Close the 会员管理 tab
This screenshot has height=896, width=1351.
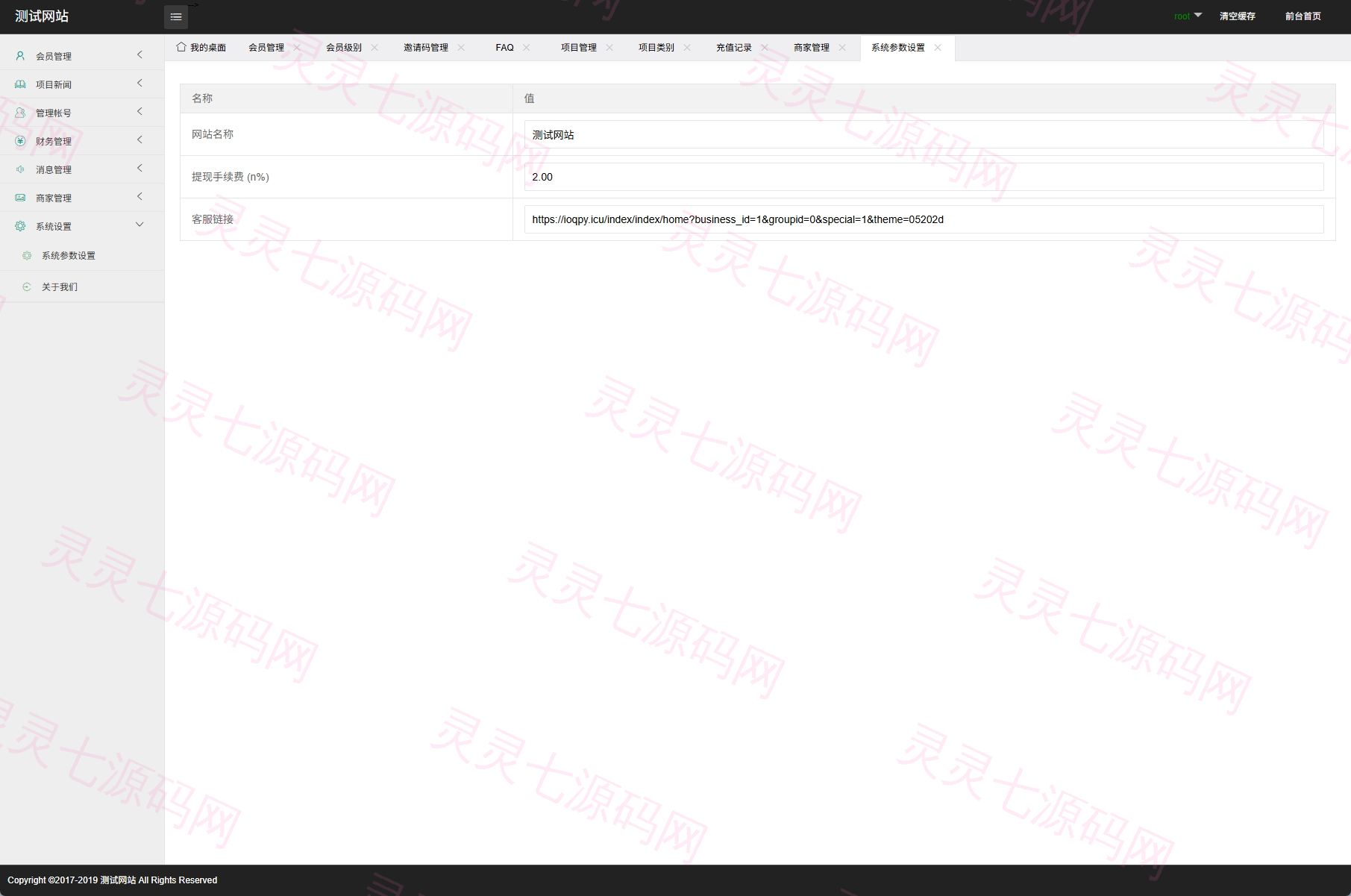(x=297, y=48)
